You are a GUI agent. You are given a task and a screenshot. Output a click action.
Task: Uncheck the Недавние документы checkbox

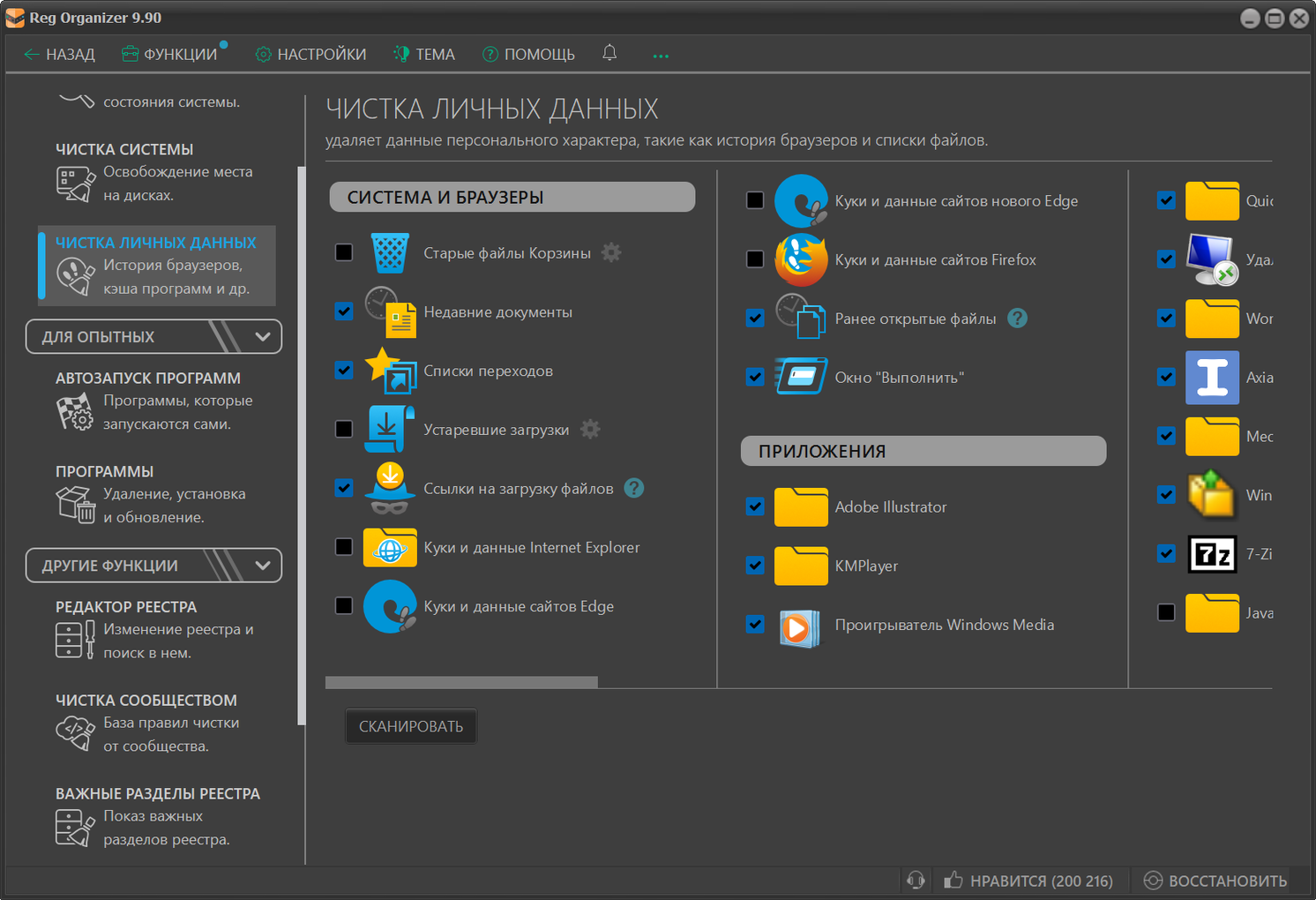344,311
